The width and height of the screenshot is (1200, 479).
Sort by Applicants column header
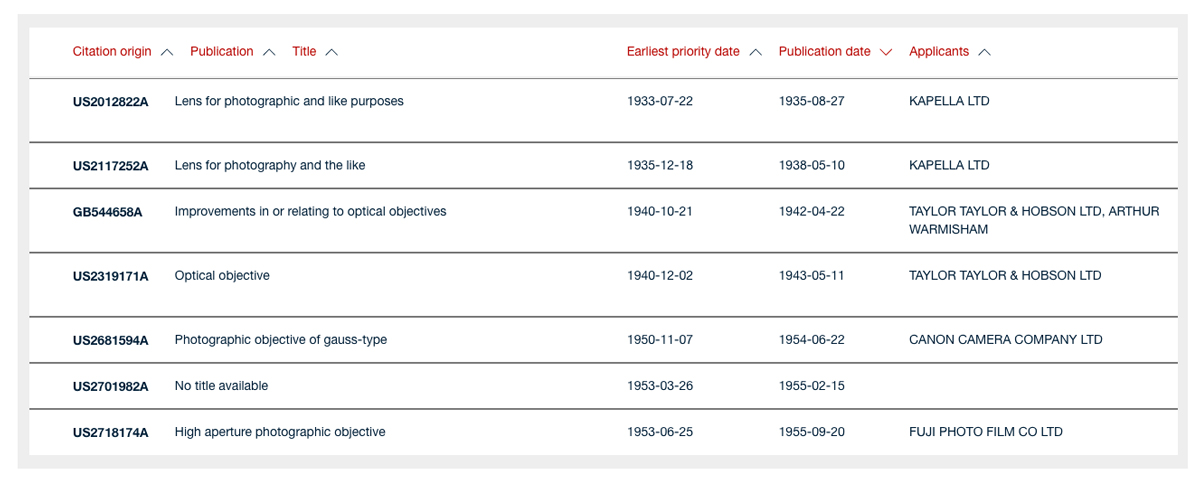939,52
